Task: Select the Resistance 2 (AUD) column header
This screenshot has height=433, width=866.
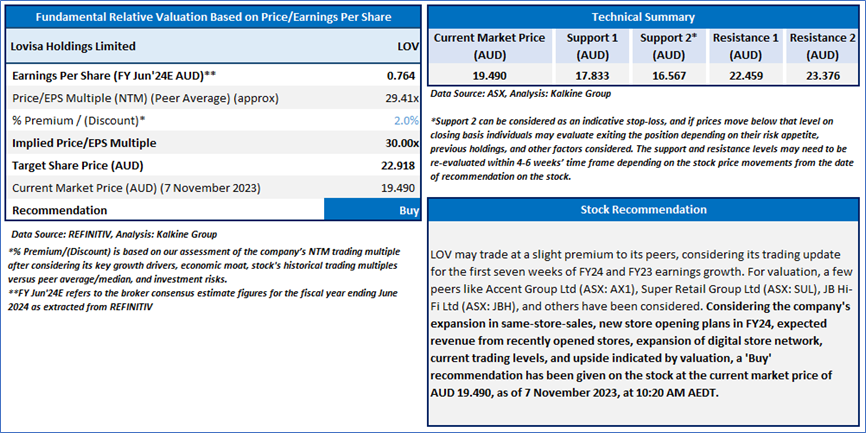Action: [822, 46]
